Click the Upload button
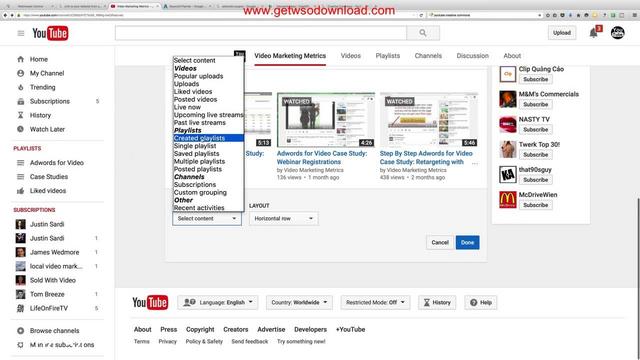 [562, 33]
